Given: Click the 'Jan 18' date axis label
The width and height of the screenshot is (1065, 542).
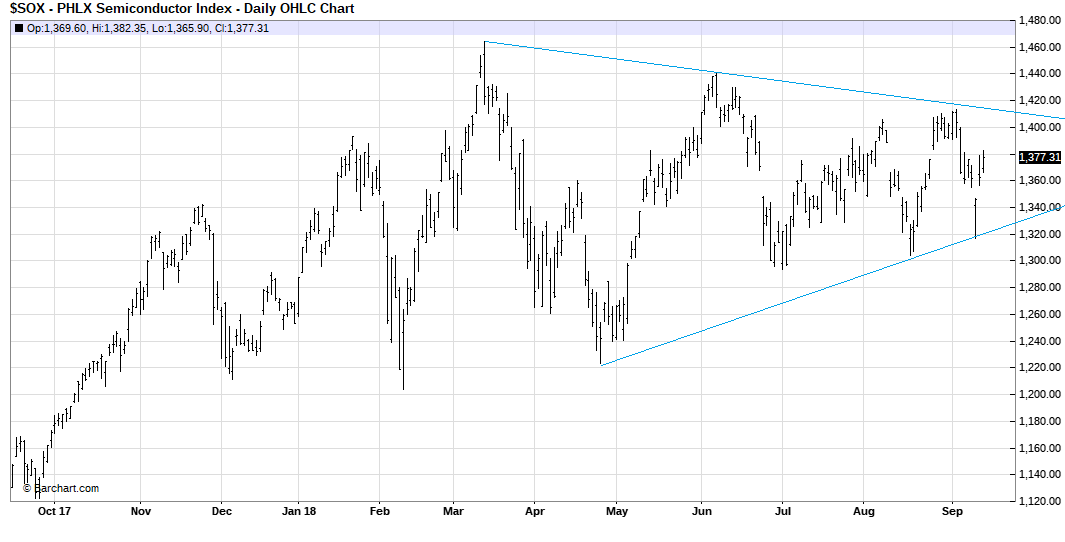Looking at the screenshot, I should coord(299,511).
